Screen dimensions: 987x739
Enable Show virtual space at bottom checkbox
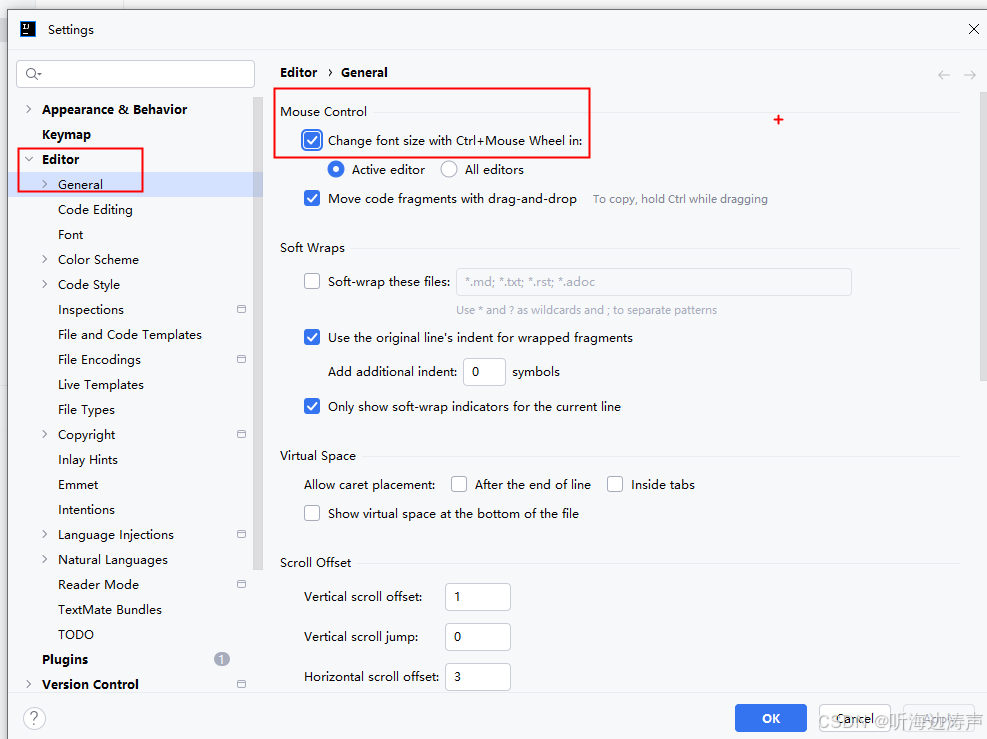click(312, 513)
